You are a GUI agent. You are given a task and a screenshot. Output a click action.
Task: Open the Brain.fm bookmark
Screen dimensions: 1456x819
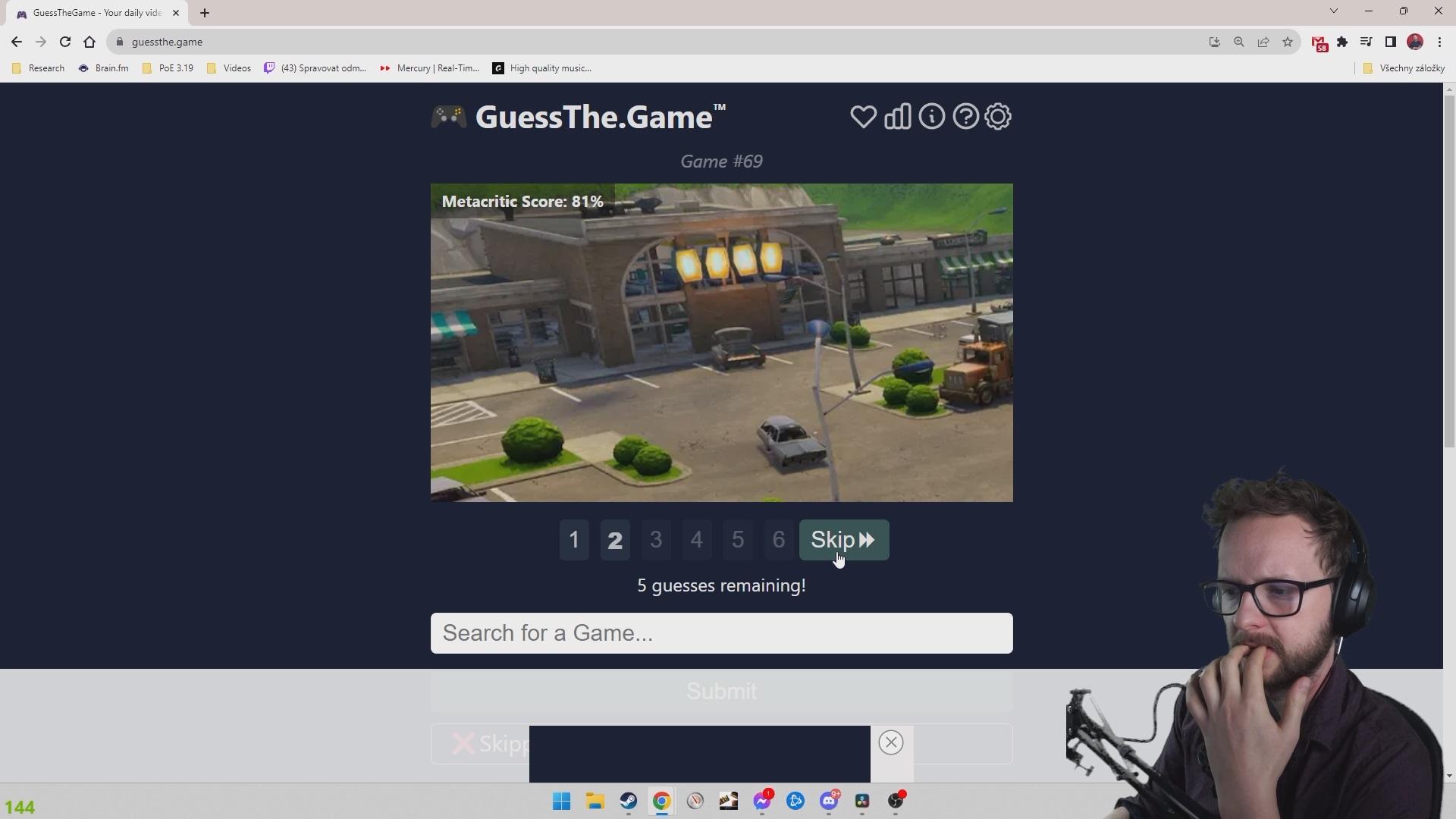(104, 68)
